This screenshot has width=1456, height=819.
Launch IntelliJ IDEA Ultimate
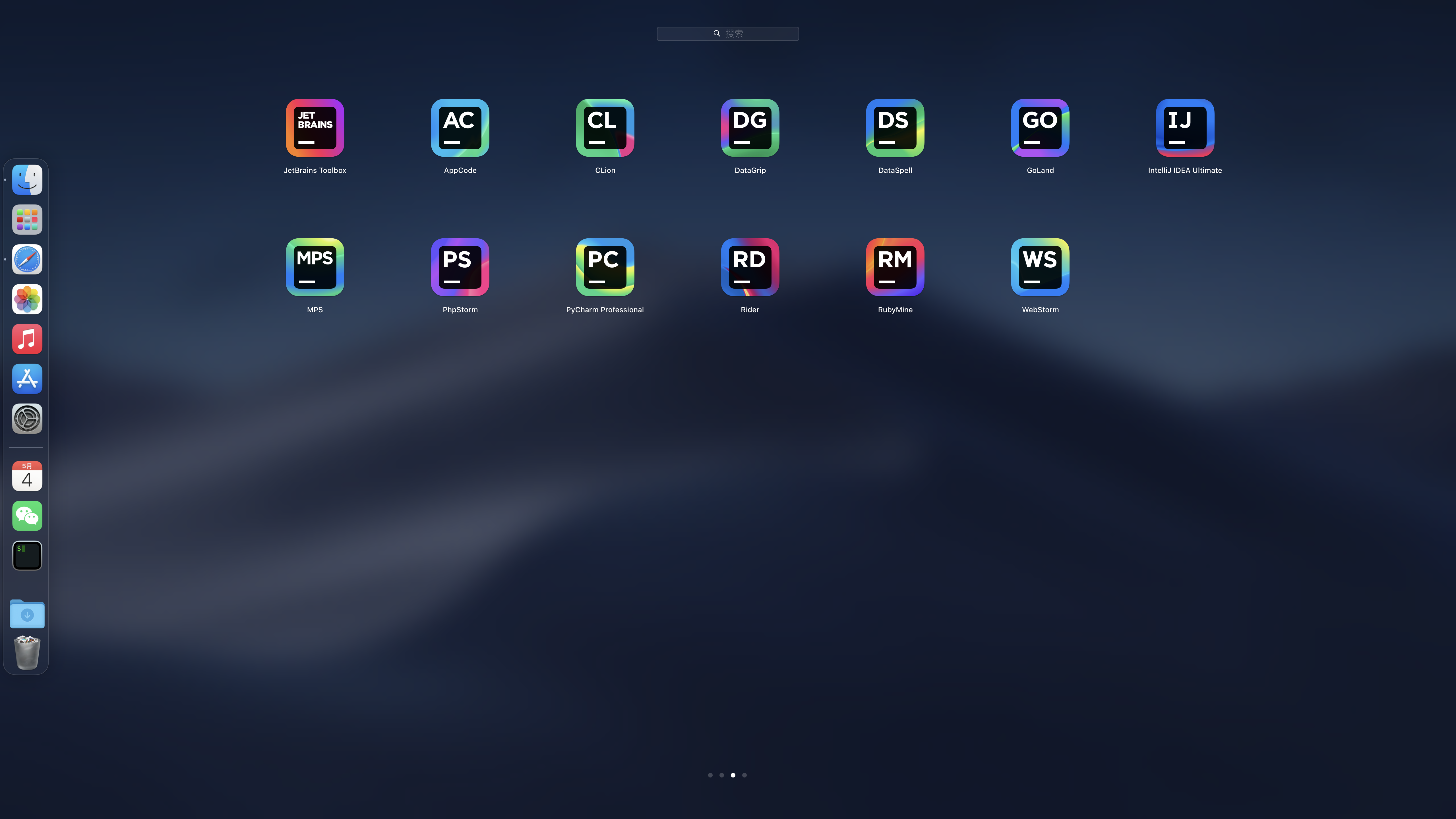click(x=1185, y=128)
